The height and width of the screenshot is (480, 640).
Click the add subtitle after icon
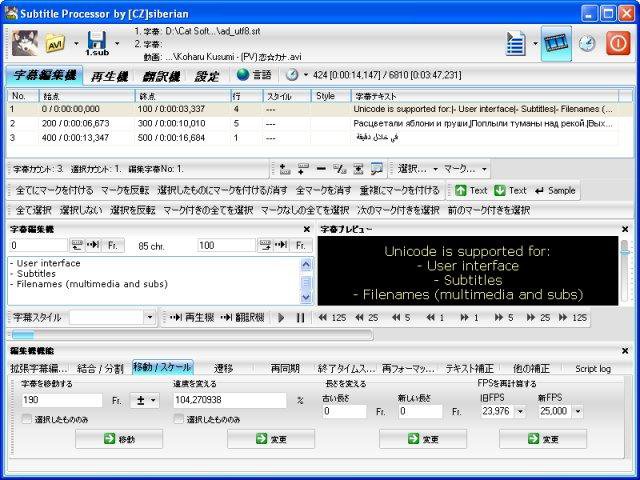[284, 169]
